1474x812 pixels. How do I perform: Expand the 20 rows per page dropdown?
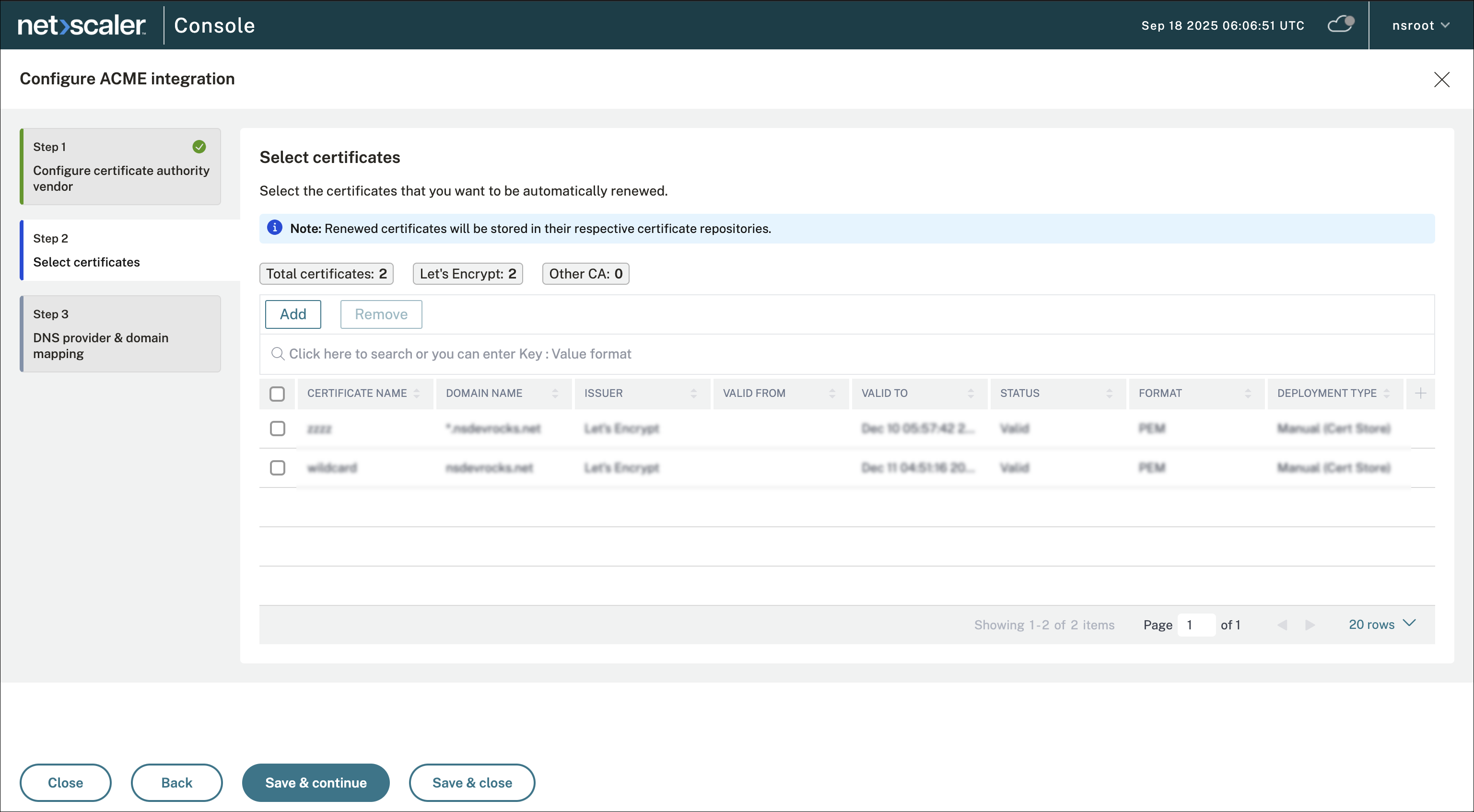(1381, 625)
